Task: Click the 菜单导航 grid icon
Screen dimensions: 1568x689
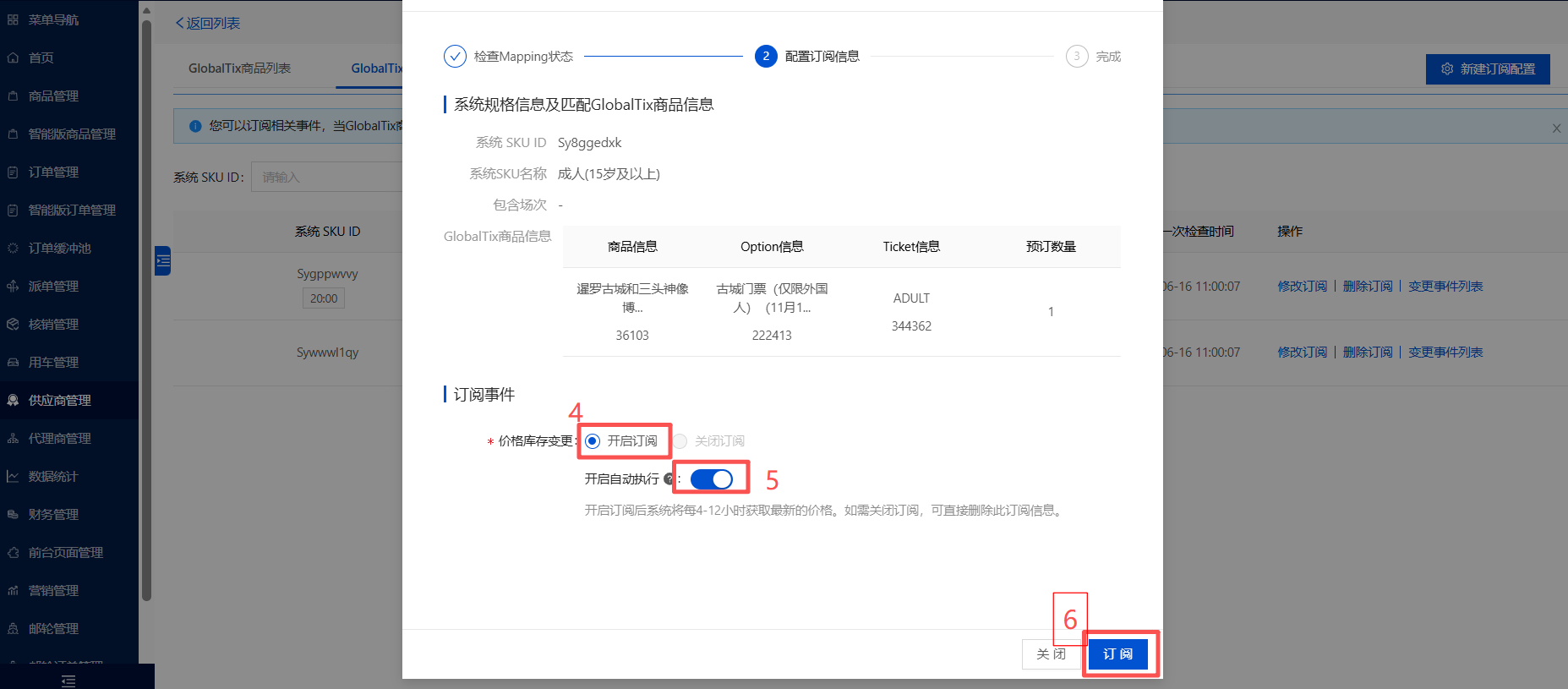Action: [13, 19]
